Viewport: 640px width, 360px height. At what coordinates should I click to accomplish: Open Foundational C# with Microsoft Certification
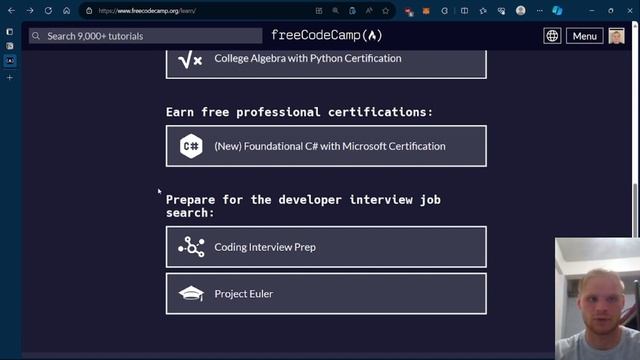click(326, 146)
